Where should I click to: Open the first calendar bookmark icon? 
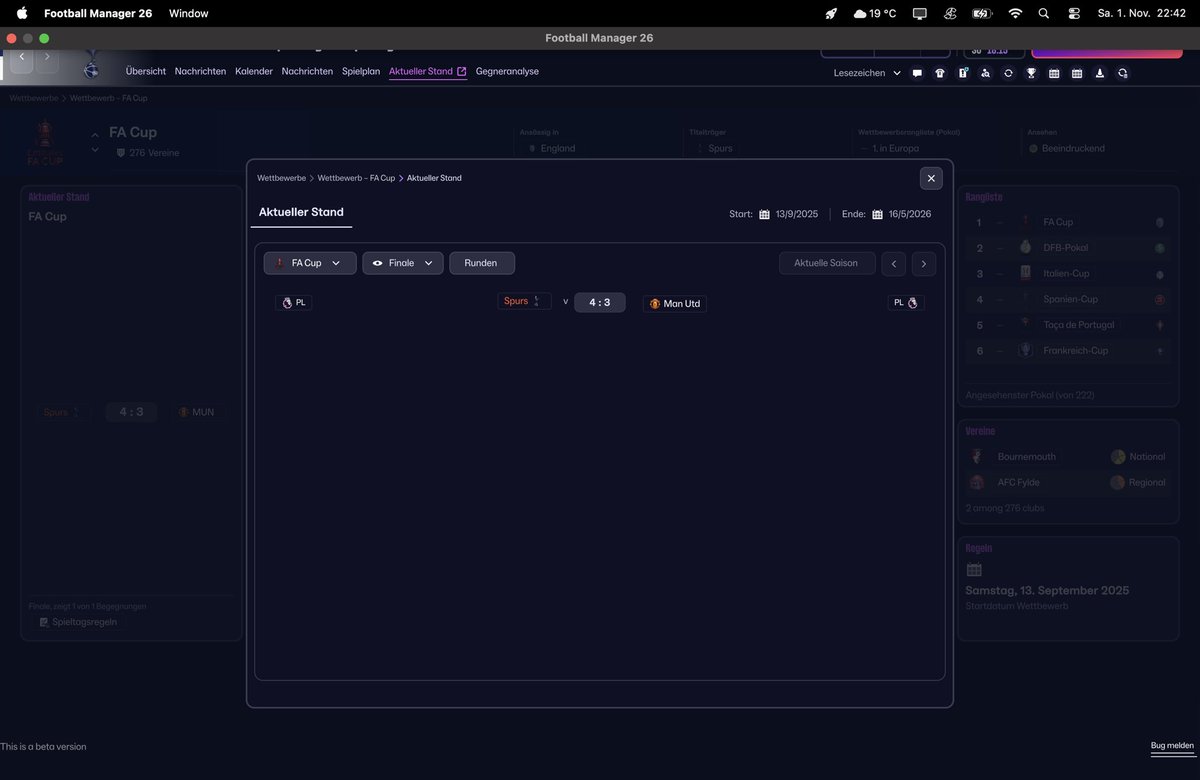[x=1054, y=73]
